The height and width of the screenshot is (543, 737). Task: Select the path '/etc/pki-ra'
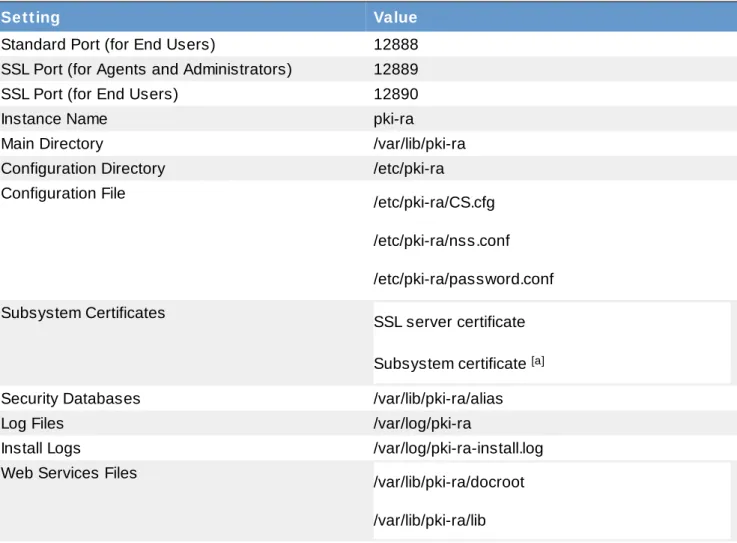[408, 169]
